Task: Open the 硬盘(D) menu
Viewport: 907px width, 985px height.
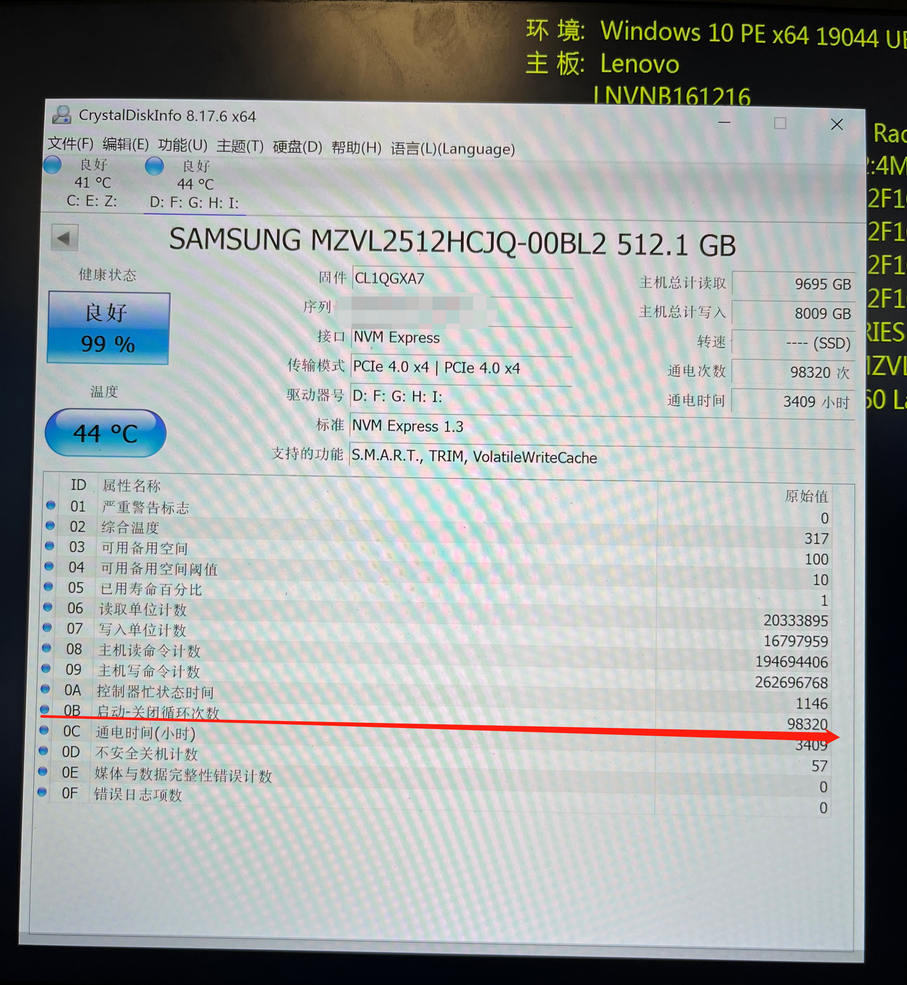Action: 298,147
